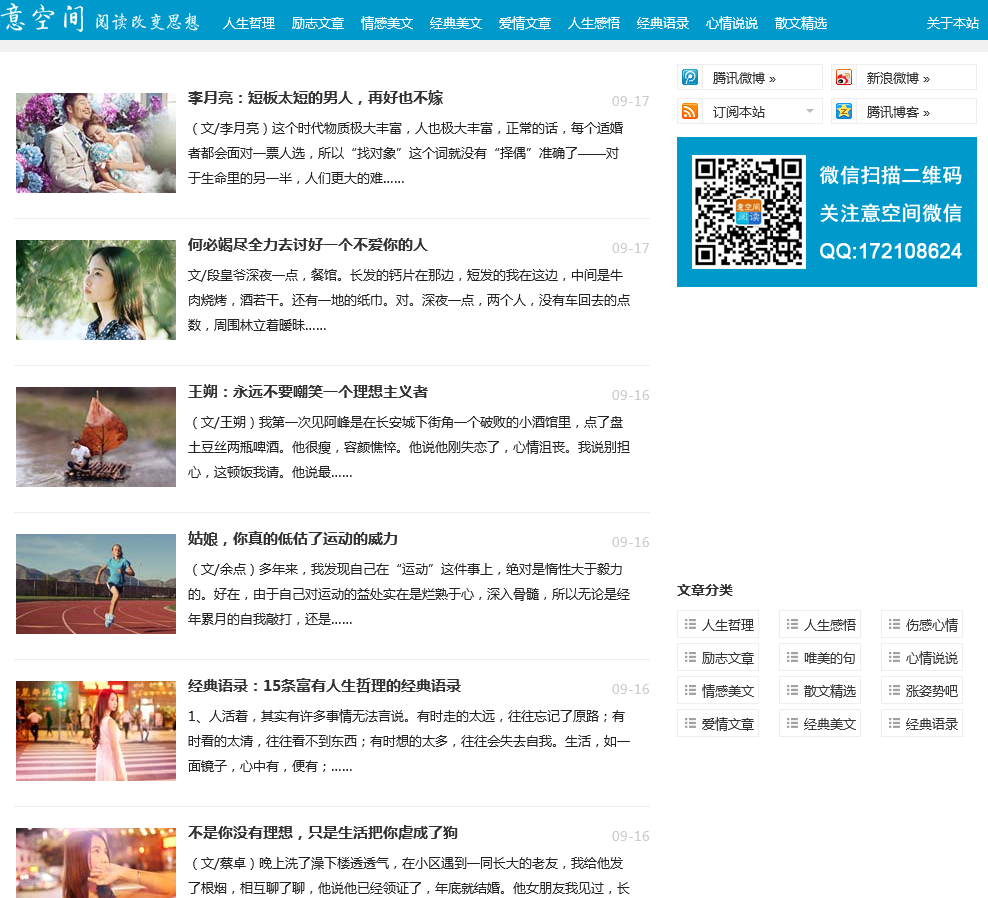The height and width of the screenshot is (898, 988).
Task: Click the 意空间 site logo
Action: [x=42, y=17]
